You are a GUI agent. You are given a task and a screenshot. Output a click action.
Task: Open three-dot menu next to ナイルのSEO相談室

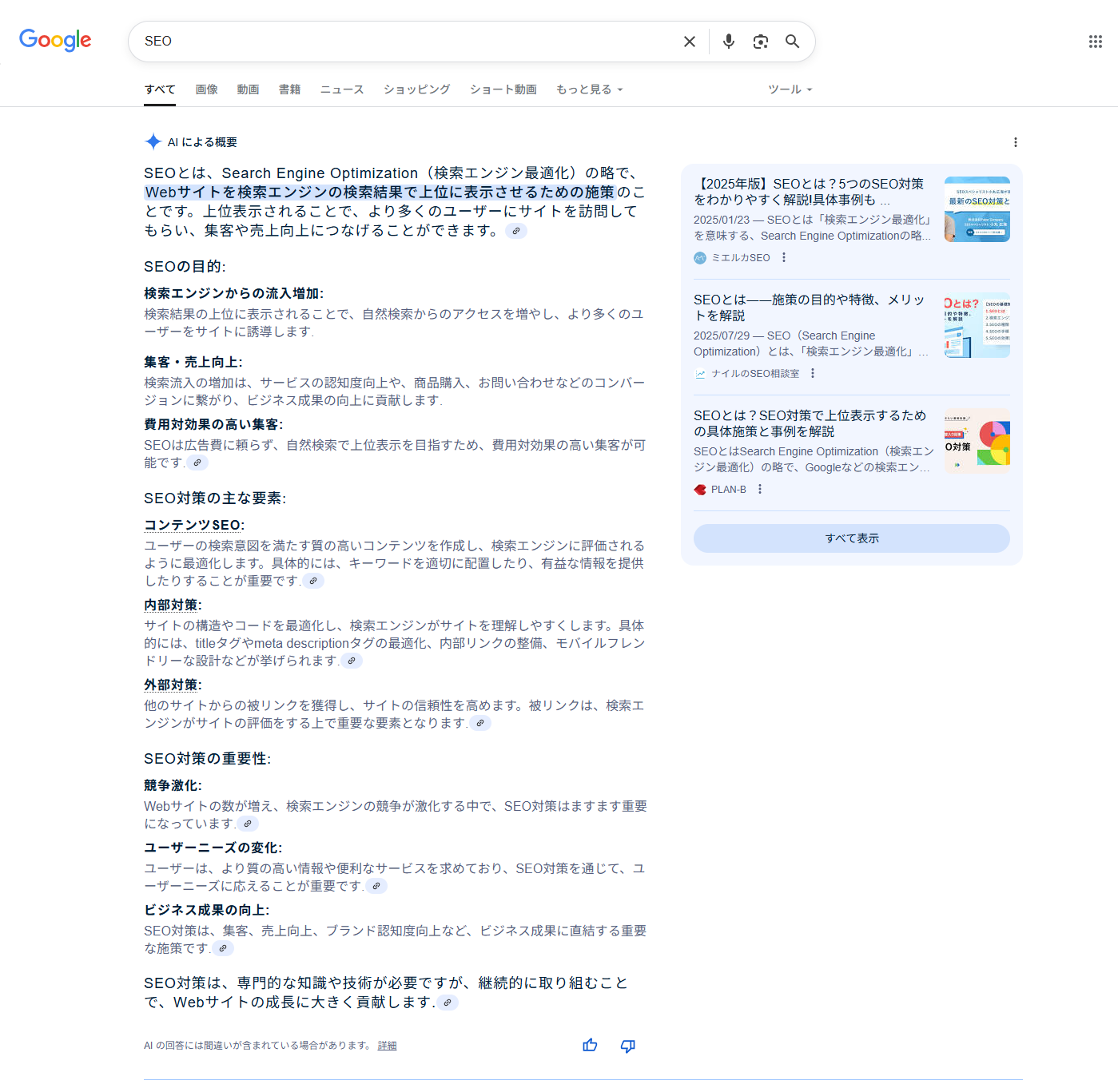(x=813, y=373)
